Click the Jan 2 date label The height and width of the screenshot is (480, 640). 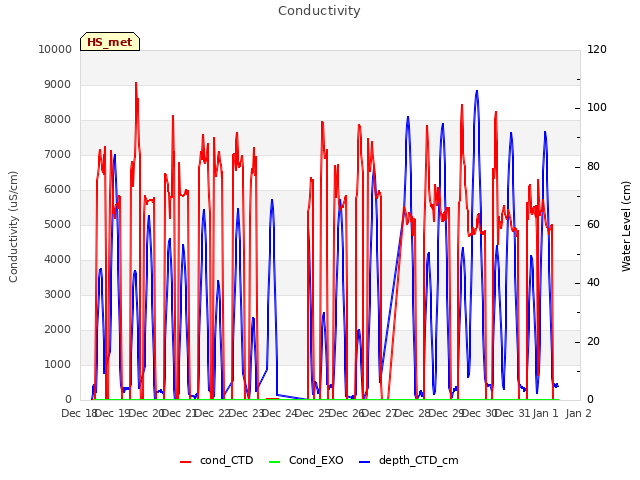pos(578,413)
